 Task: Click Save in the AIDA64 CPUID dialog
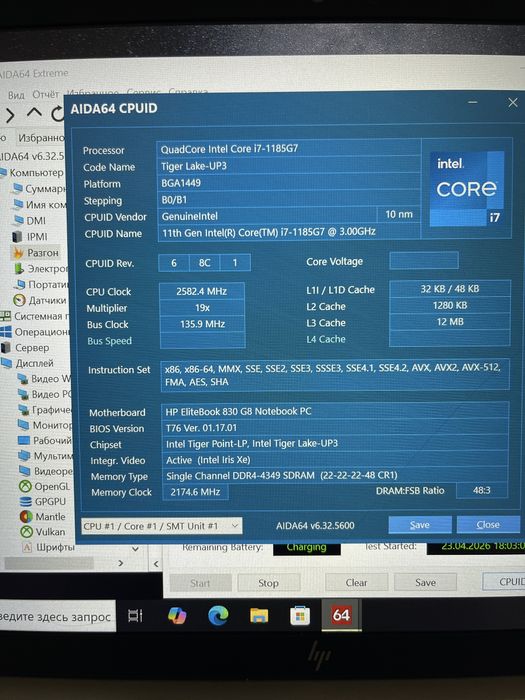click(x=420, y=525)
